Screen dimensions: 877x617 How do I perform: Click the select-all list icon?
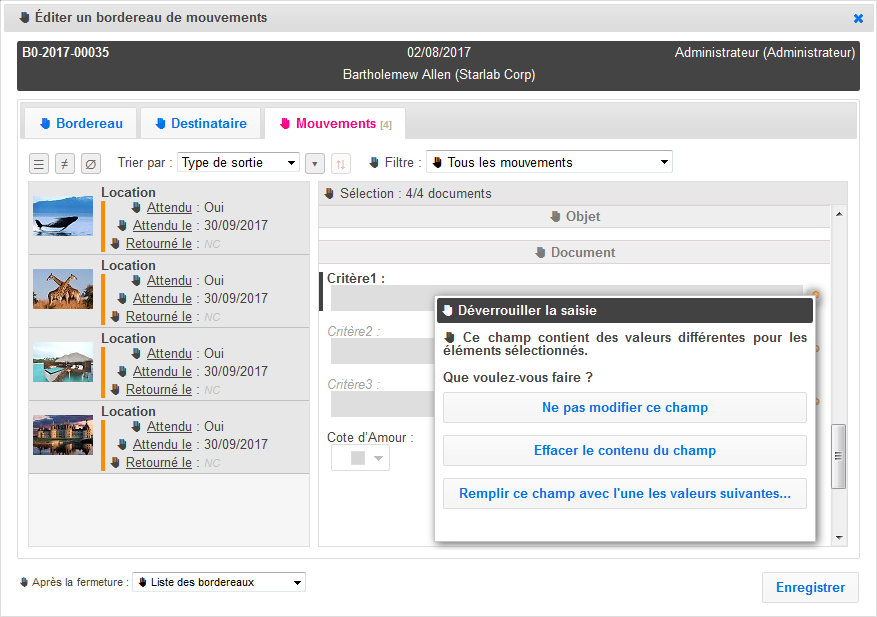pyautogui.click(x=39, y=163)
